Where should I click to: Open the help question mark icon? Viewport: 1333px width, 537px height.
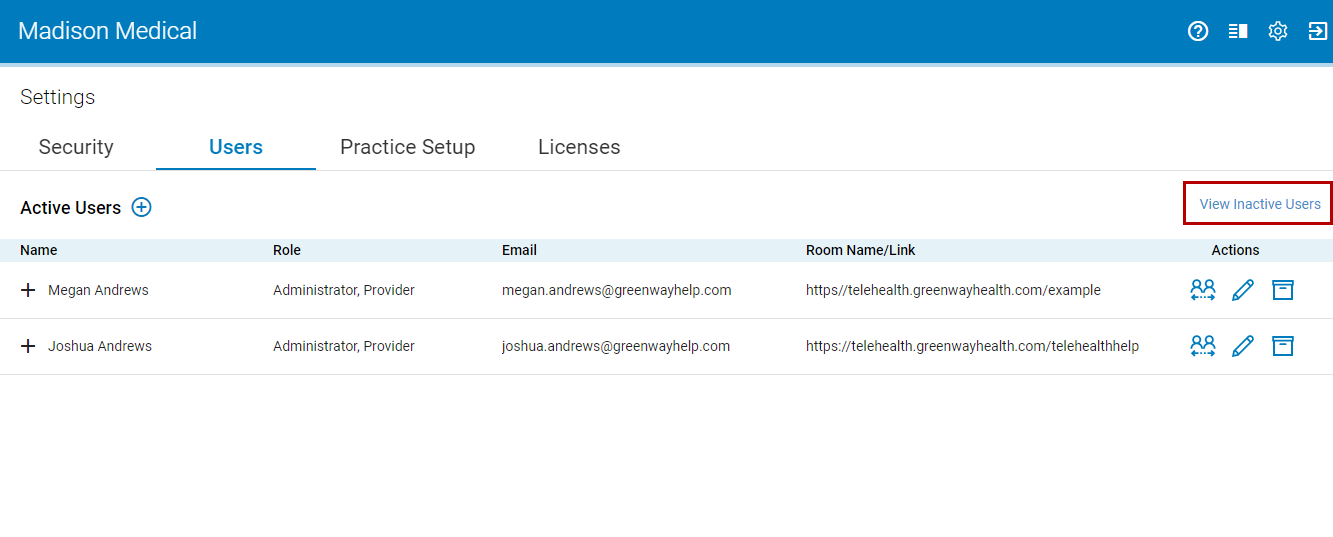pyautogui.click(x=1198, y=31)
